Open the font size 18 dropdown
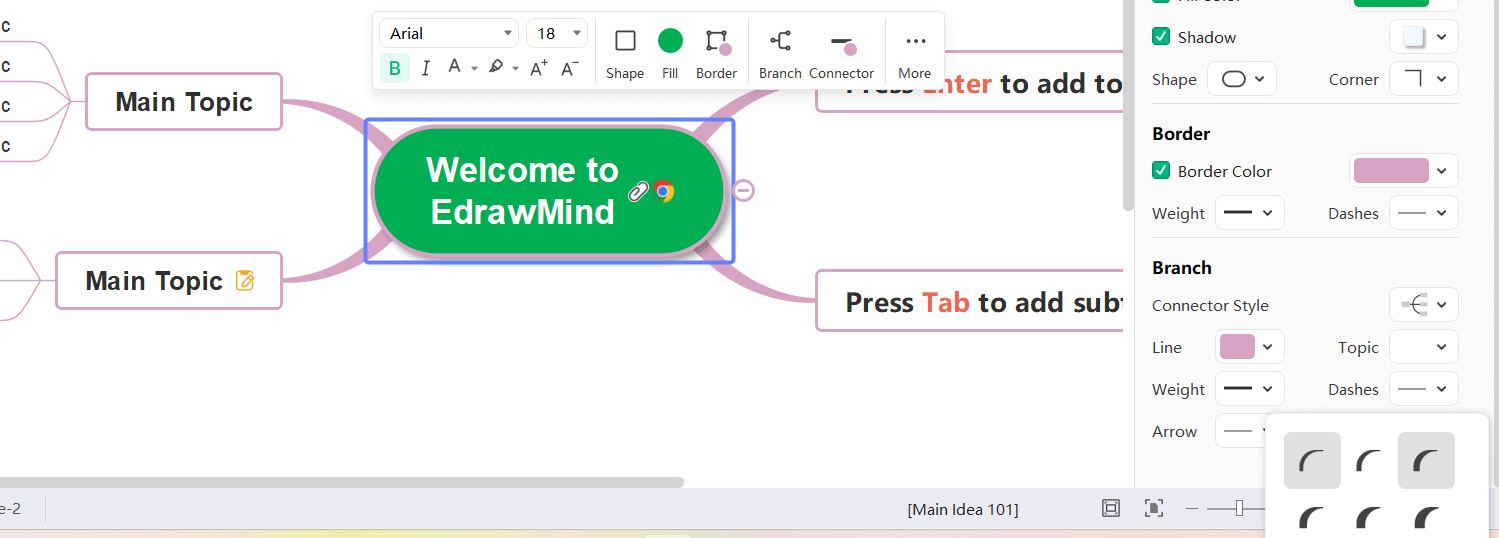This screenshot has height=538, width=1499. point(557,33)
